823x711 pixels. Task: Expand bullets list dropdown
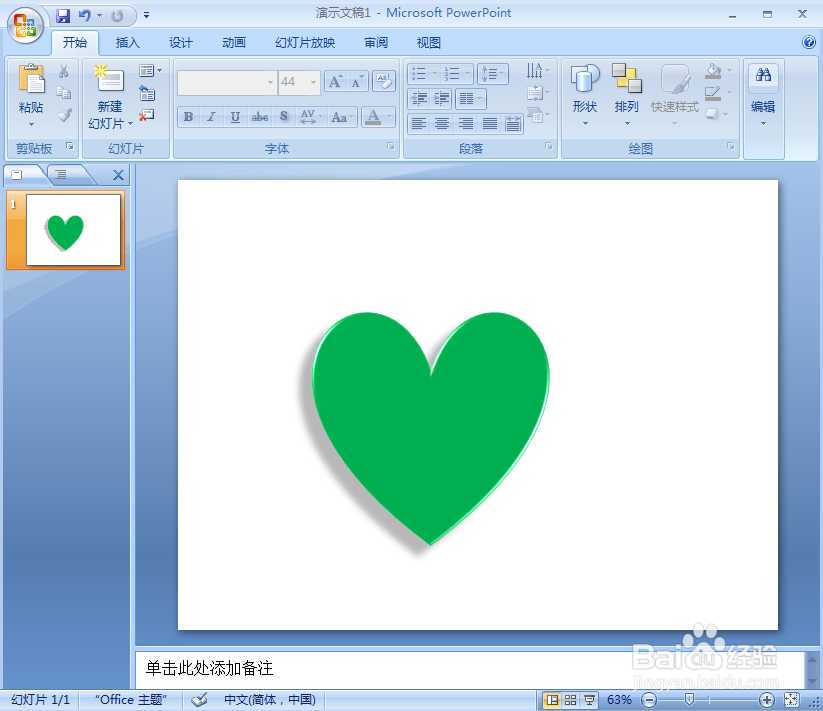pos(434,74)
